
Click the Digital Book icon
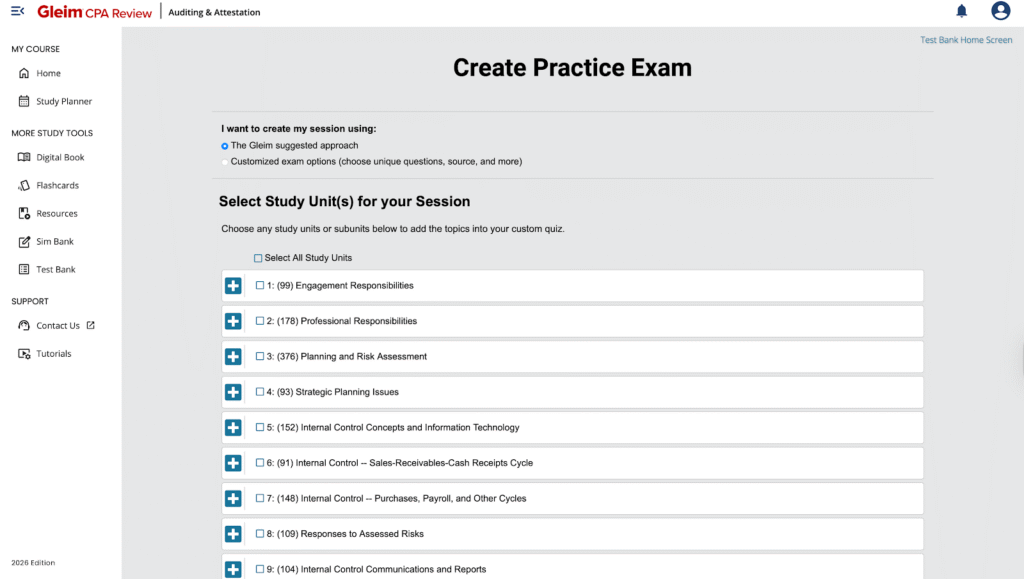(24, 157)
